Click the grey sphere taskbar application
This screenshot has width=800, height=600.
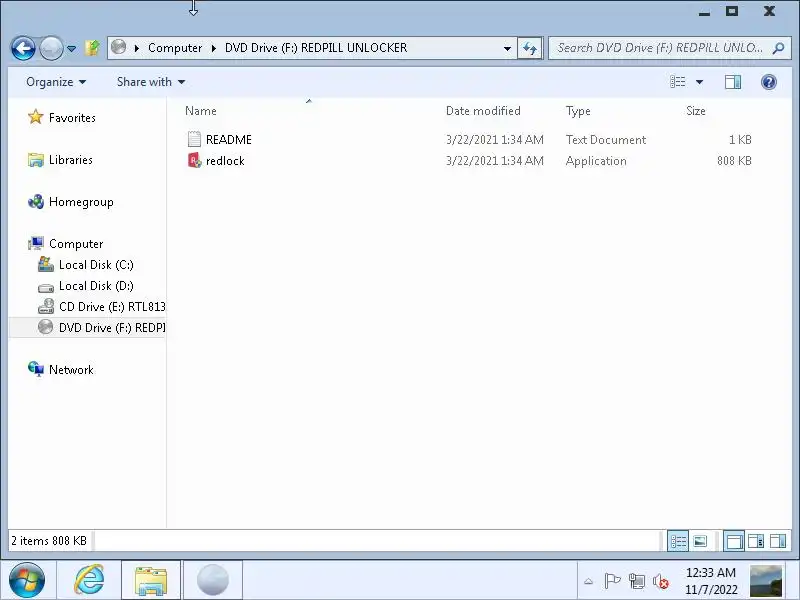[x=213, y=580]
